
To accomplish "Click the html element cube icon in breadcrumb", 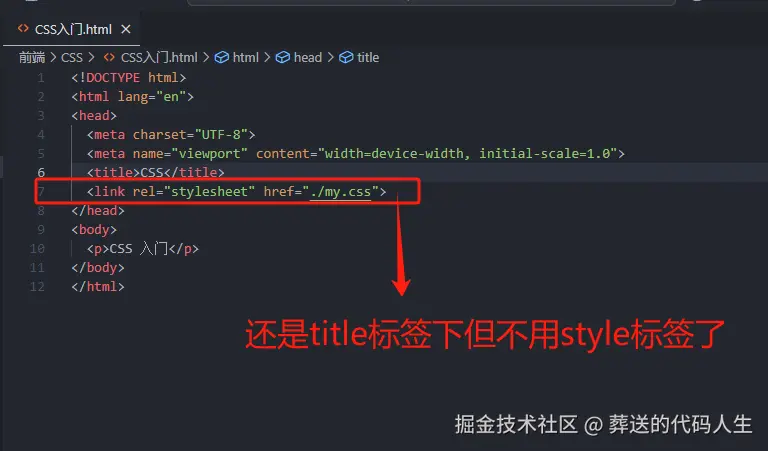I will click(x=222, y=58).
